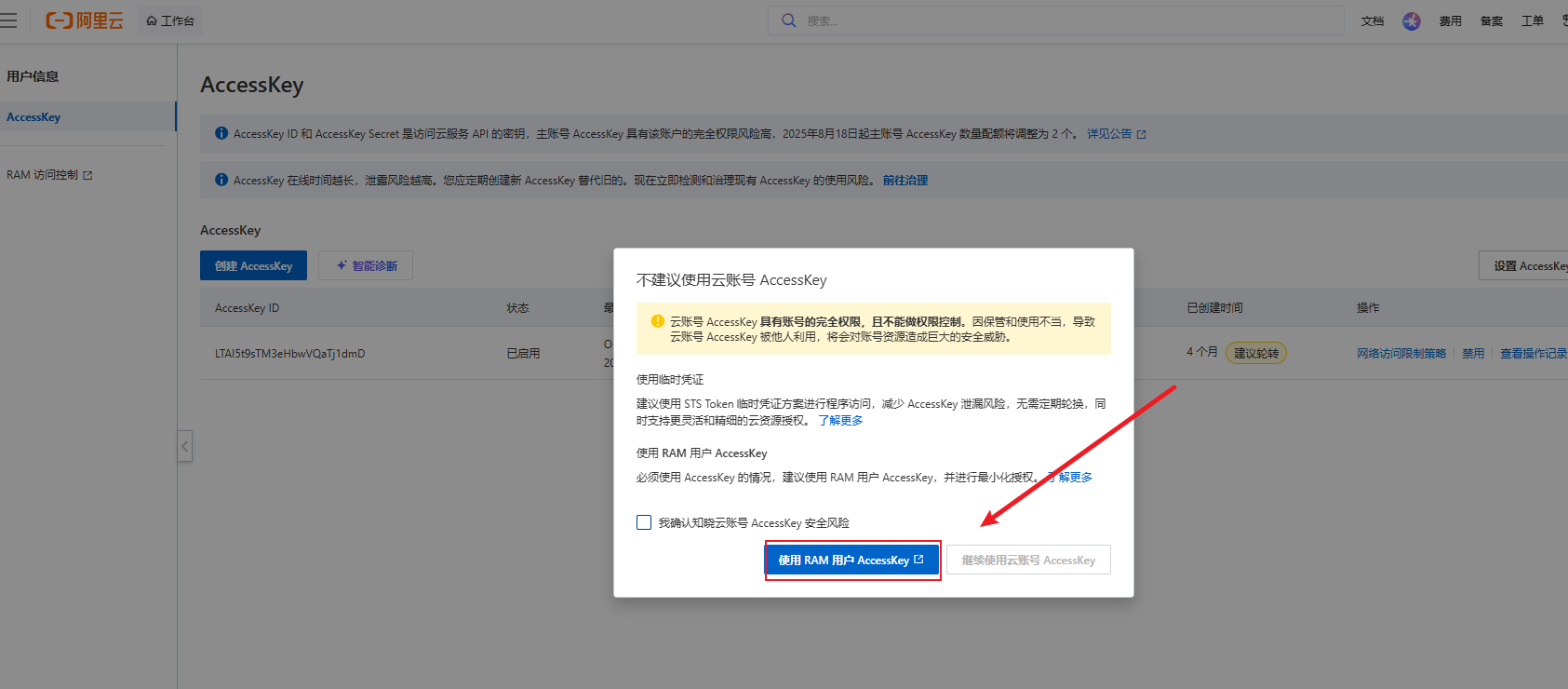Click 禁用 for the AccessKey row

pyautogui.click(x=1473, y=354)
